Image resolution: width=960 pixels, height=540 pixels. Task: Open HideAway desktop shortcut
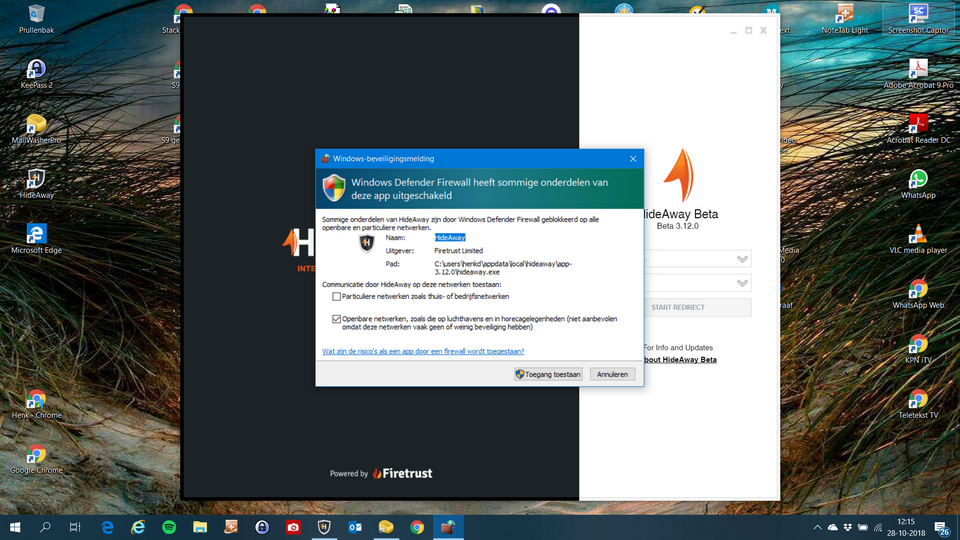tap(36, 184)
